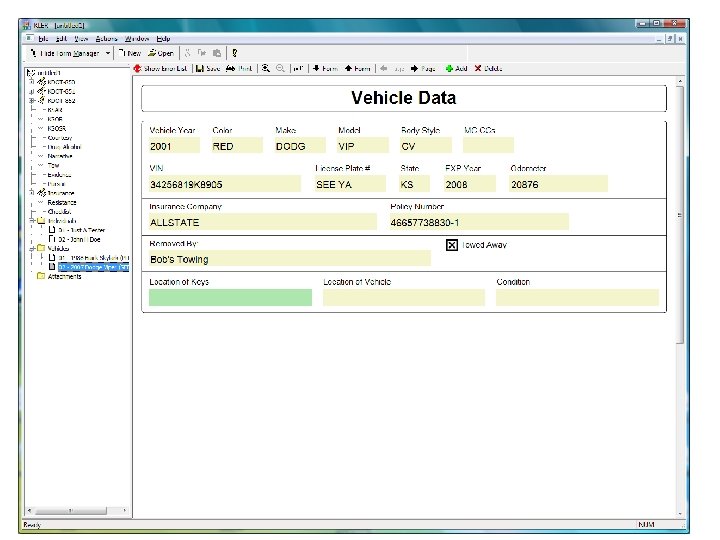This screenshot has width=720, height=540.
Task: Expand the third KDOT tree node
Action: click(x=32, y=100)
